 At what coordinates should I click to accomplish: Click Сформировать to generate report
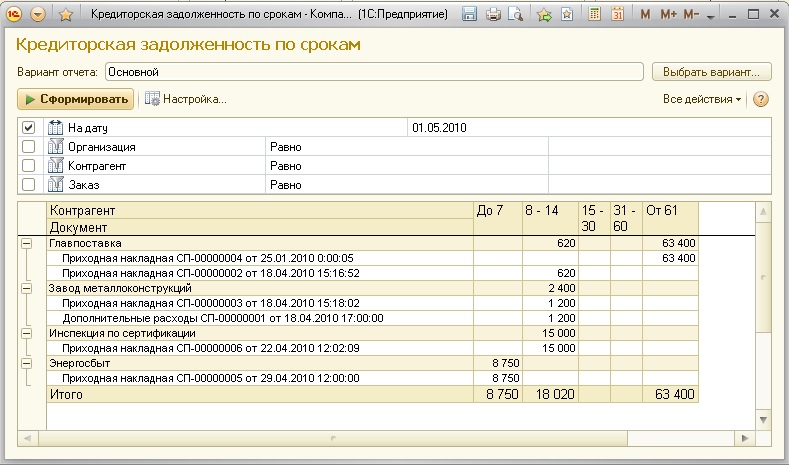75,99
